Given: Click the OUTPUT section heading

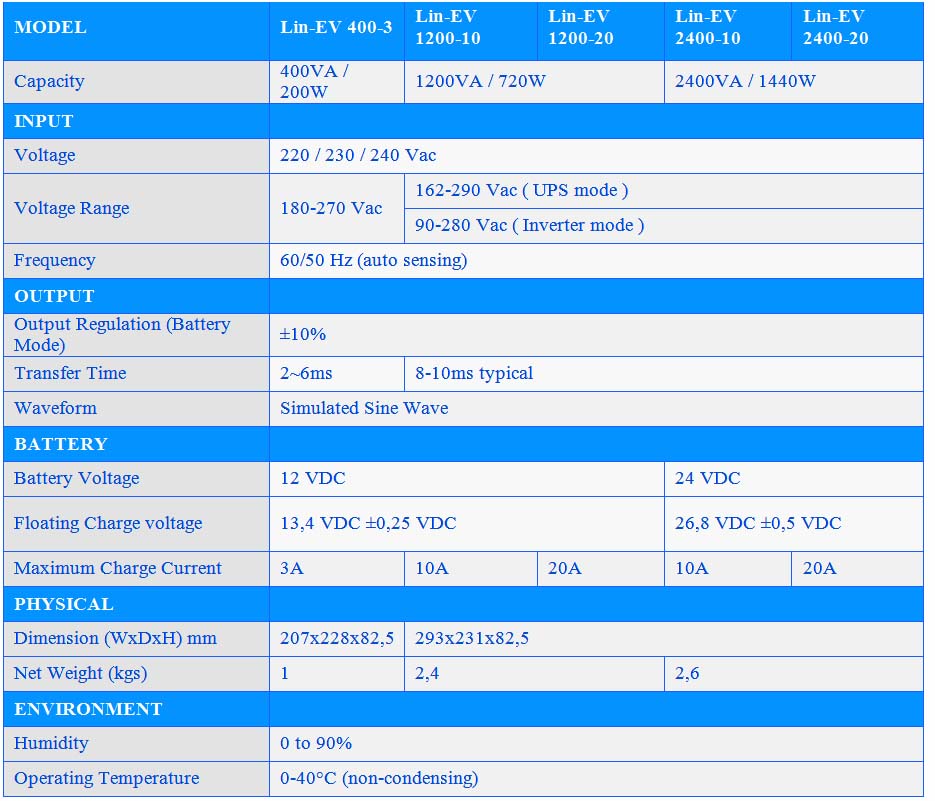Looking at the screenshot, I should [54, 296].
